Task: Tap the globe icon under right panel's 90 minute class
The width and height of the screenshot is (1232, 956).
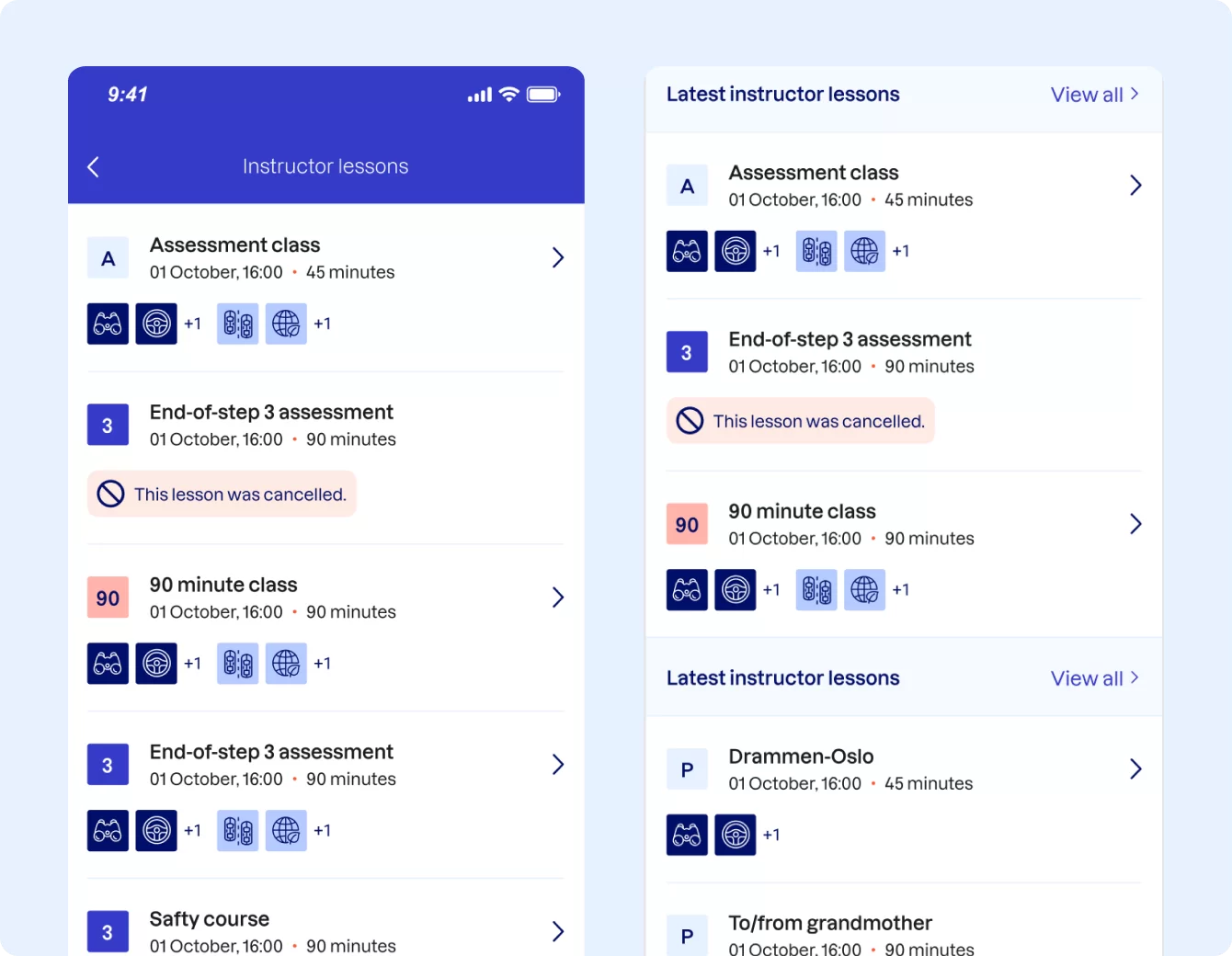Action: click(x=865, y=590)
